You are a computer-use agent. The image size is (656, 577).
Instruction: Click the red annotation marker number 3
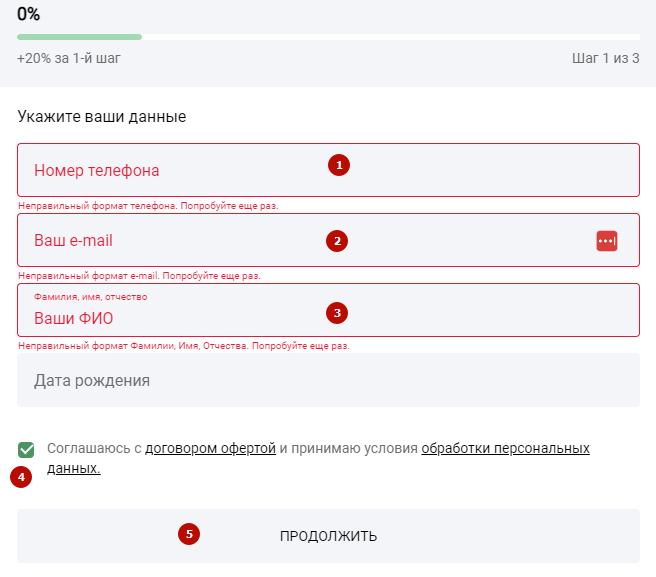pos(337,313)
